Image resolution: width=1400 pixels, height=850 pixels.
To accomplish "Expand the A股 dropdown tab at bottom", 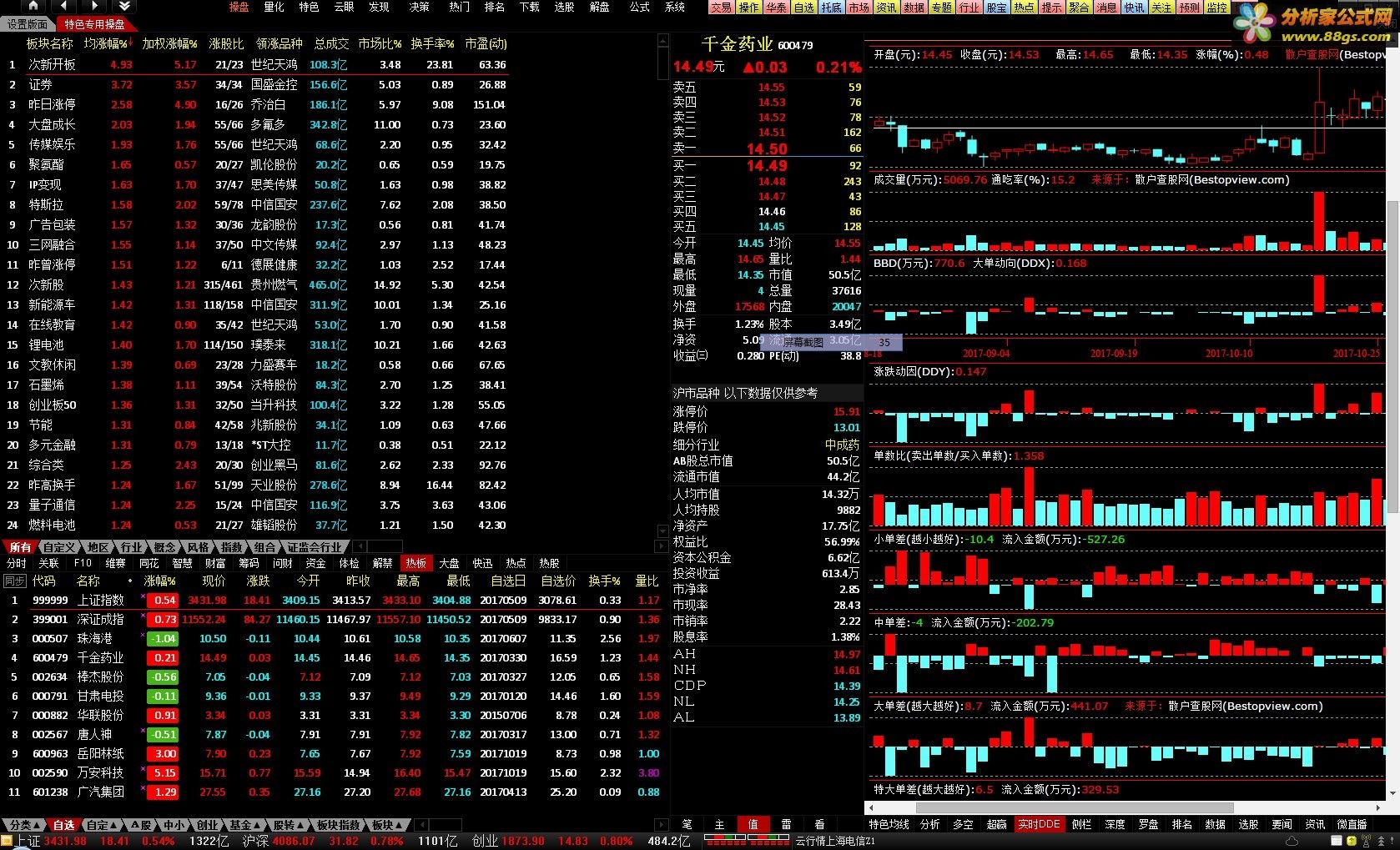I will pos(141,825).
